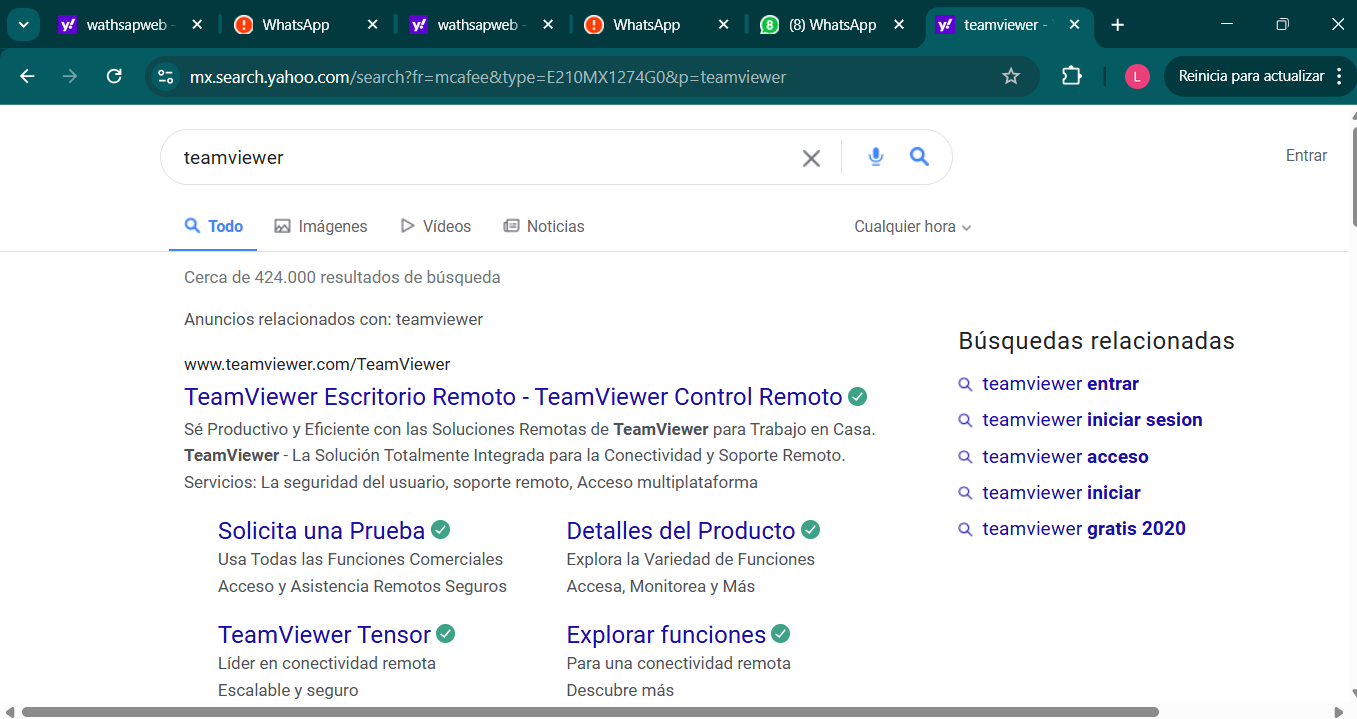The width and height of the screenshot is (1357, 719).
Task: Open TeamViewer Escritorio Remoto result link
Action: point(513,397)
